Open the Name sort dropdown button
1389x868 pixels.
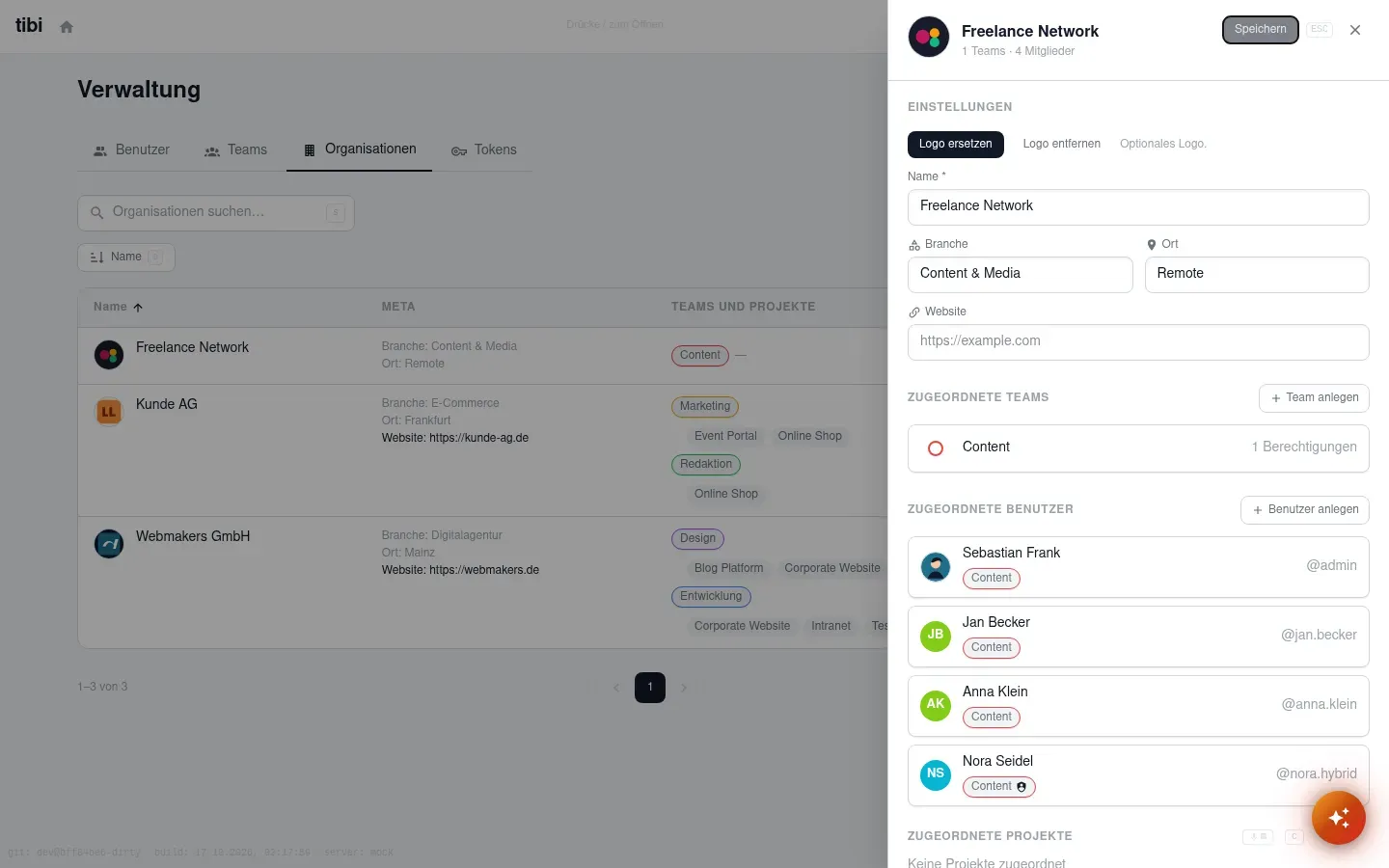[x=126, y=258]
